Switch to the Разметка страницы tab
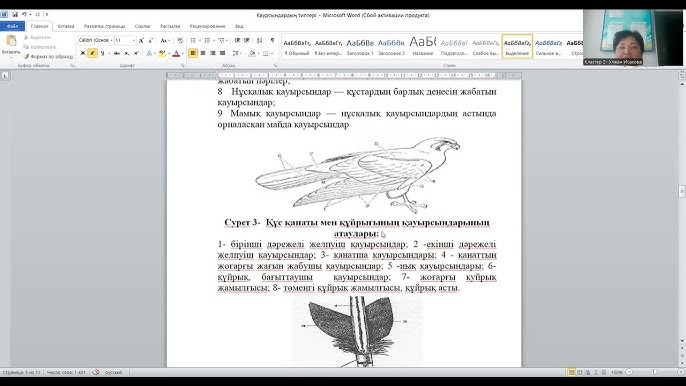Screen dimensions: 686x386 tap(105, 26)
